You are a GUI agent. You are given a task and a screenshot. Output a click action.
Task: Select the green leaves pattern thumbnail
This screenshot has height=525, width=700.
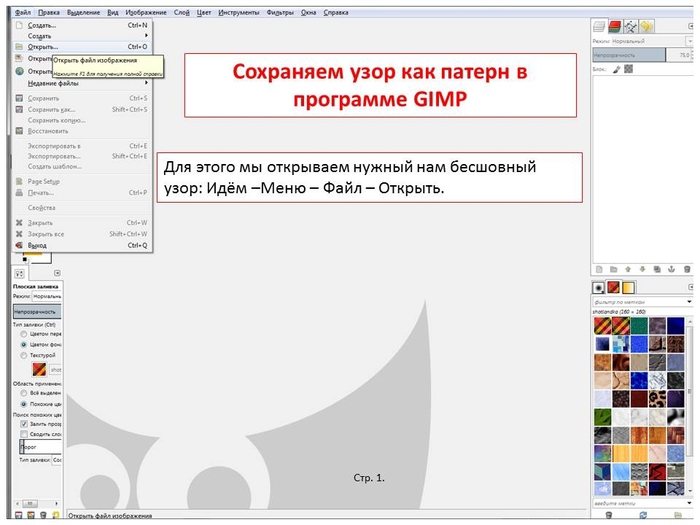coord(602,417)
